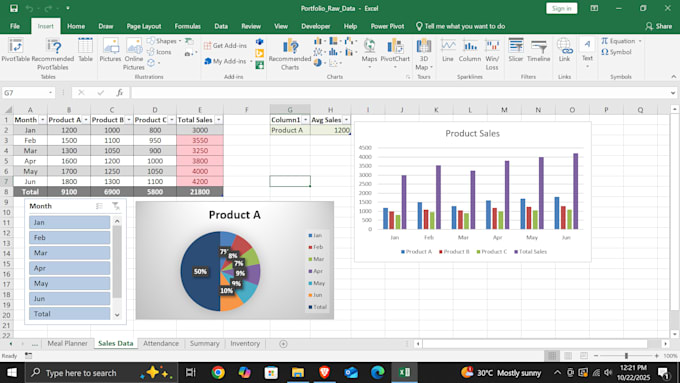Switch to Page Break Preview view
This screenshot has height=383, width=680.
pos(584,356)
